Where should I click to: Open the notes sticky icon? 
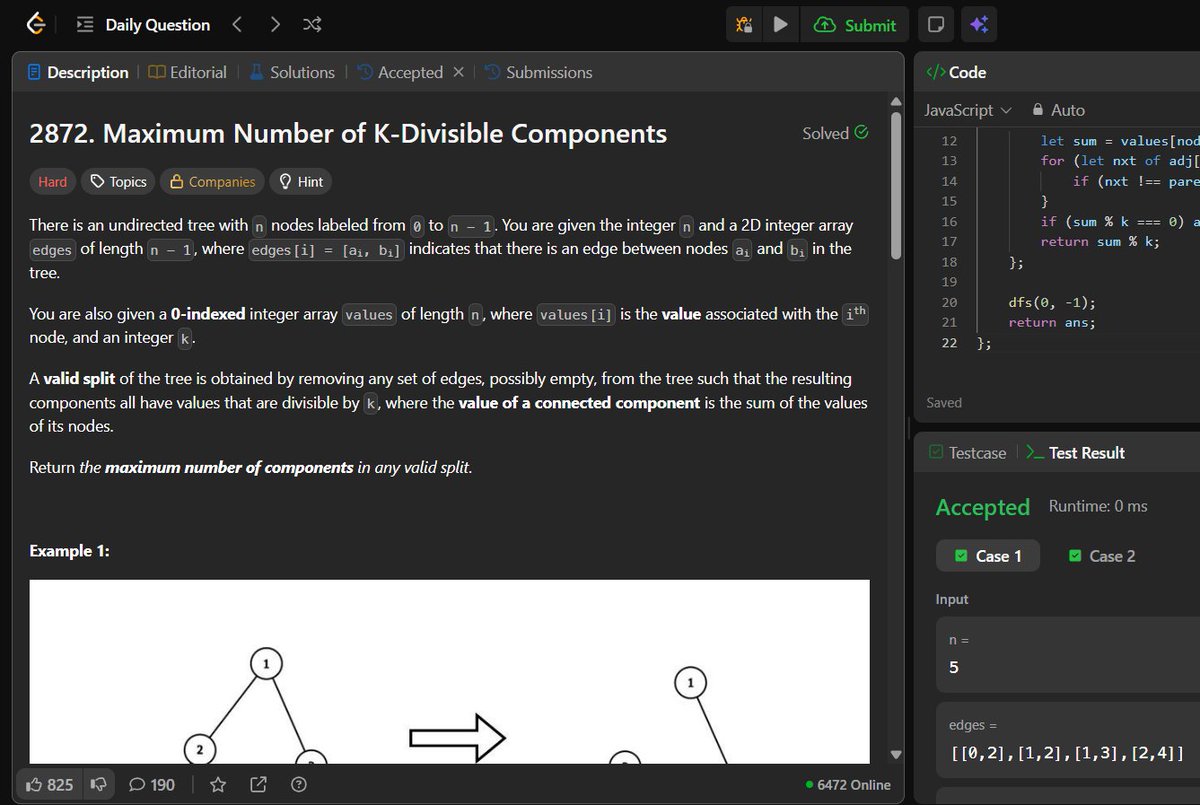pyautogui.click(x=935, y=25)
